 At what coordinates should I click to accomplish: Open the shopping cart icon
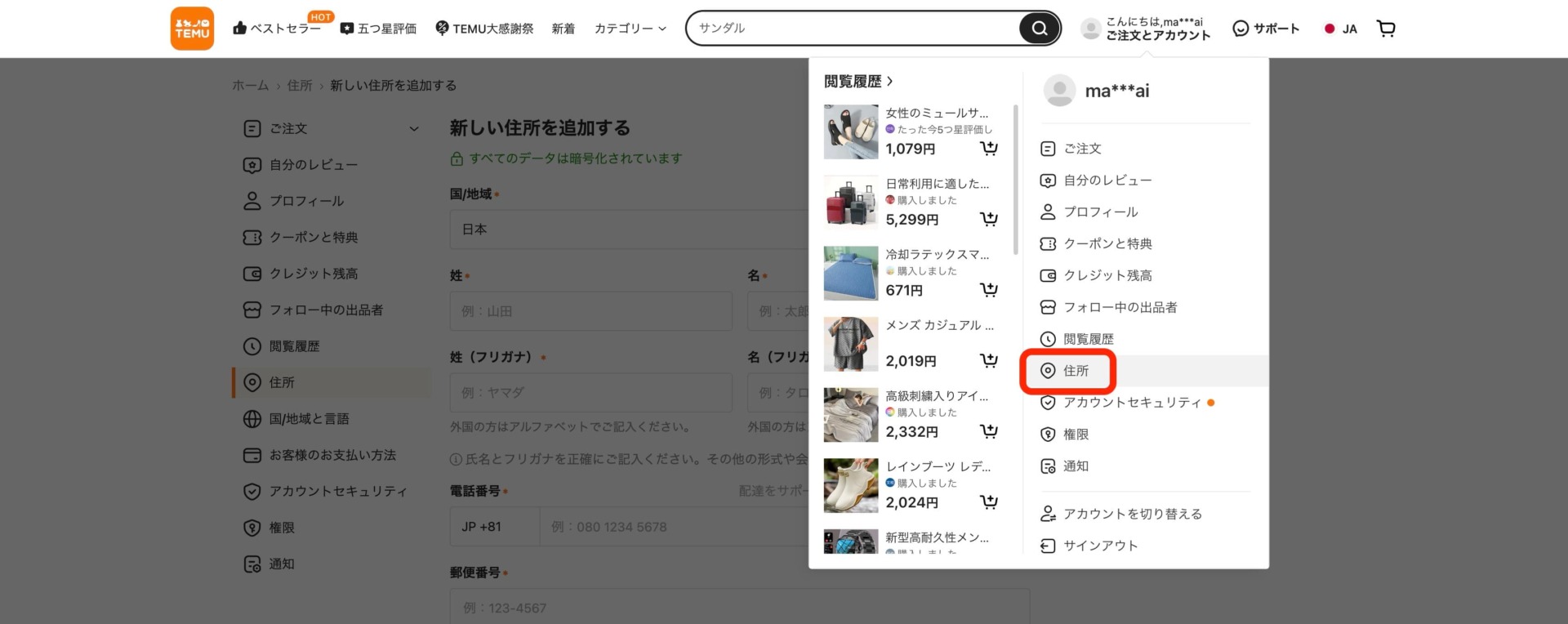pyautogui.click(x=1386, y=29)
